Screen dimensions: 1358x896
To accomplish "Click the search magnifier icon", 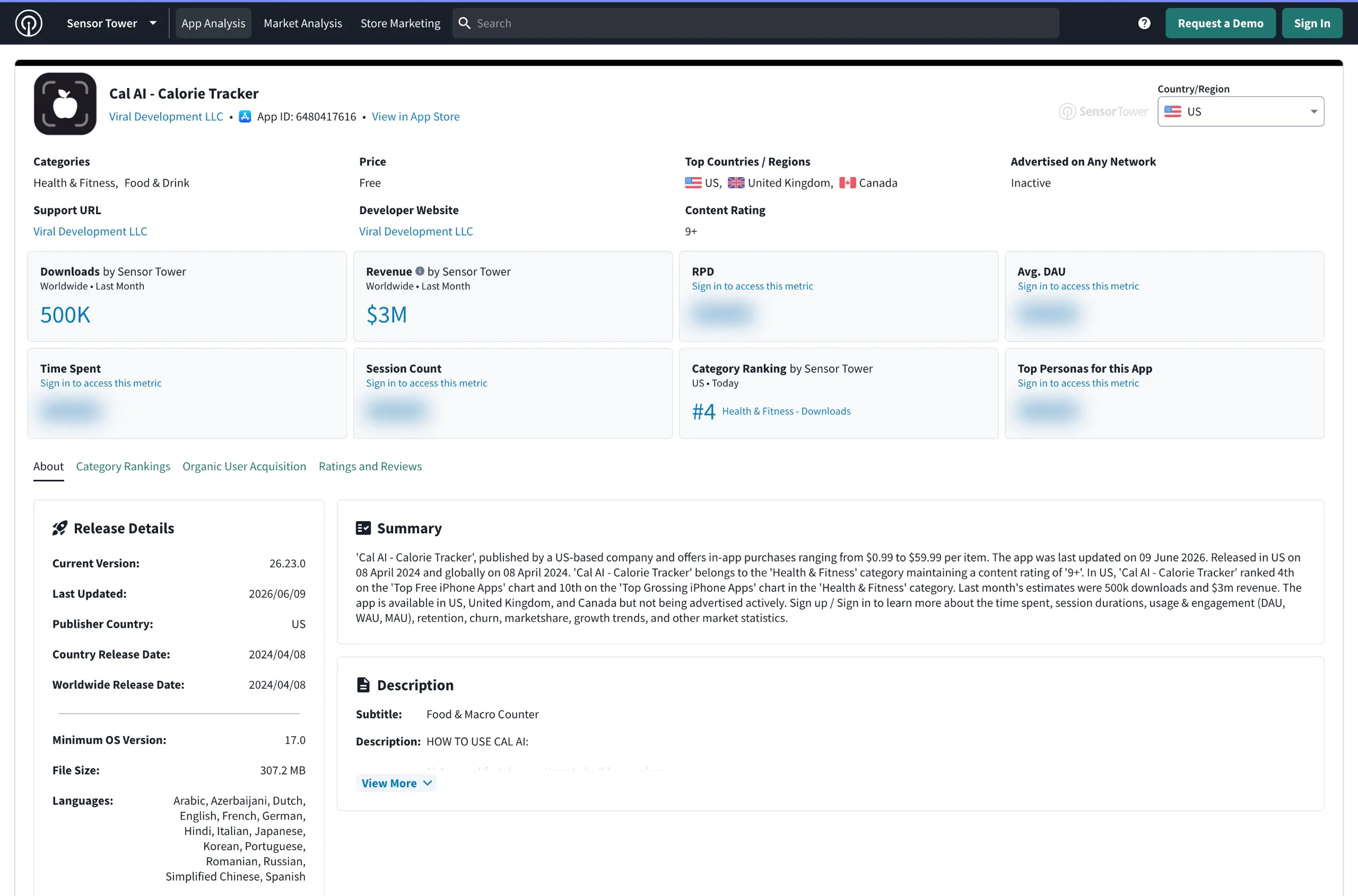I will click(464, 23).
